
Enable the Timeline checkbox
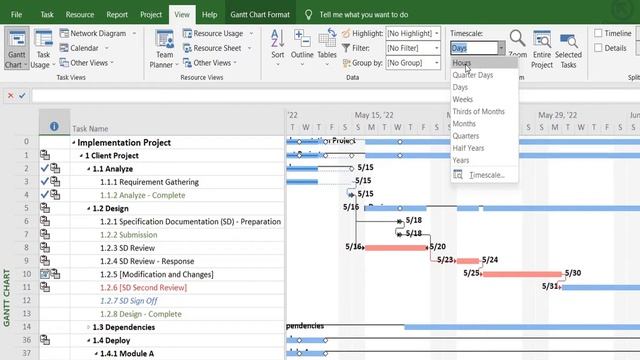[598, 33]
